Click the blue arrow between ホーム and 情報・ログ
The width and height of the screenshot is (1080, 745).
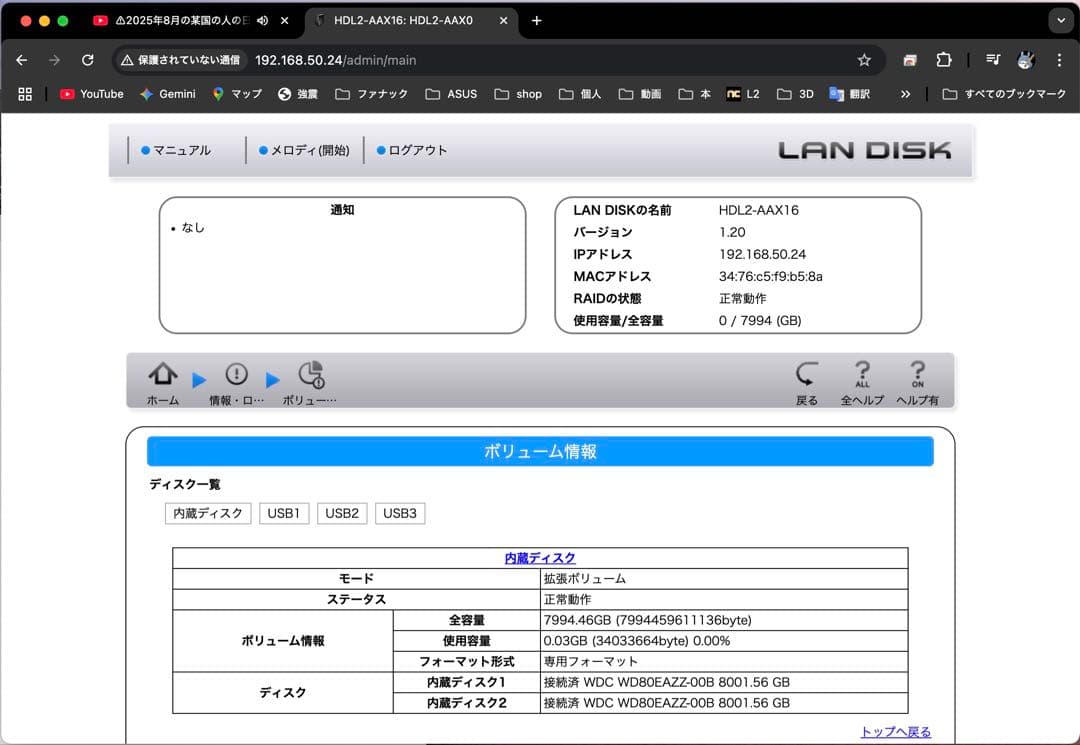click(199, 379)
